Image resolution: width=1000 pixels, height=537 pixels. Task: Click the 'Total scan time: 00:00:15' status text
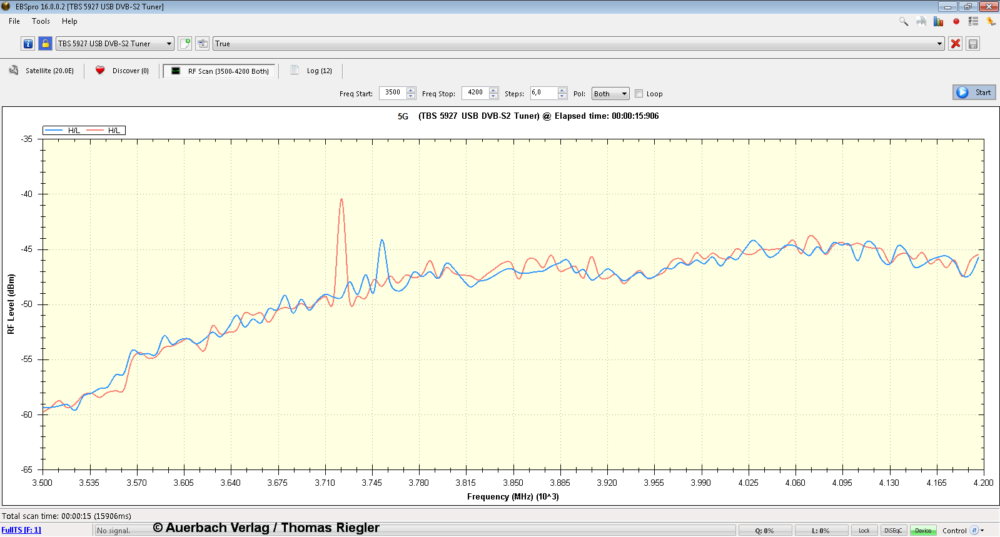[66, 516]
